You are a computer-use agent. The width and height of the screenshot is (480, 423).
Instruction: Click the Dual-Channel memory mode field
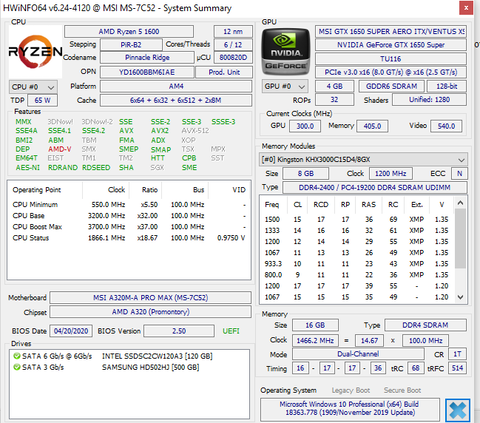click(358, 354)
